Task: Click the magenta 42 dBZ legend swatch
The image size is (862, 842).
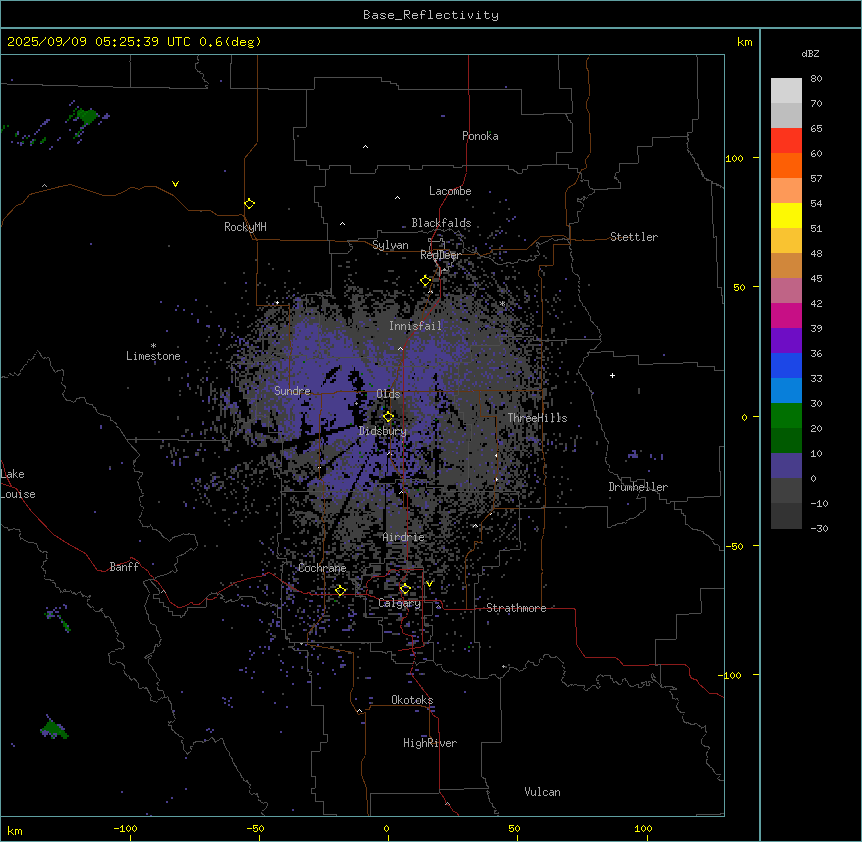Action: (x=786, y=315)
